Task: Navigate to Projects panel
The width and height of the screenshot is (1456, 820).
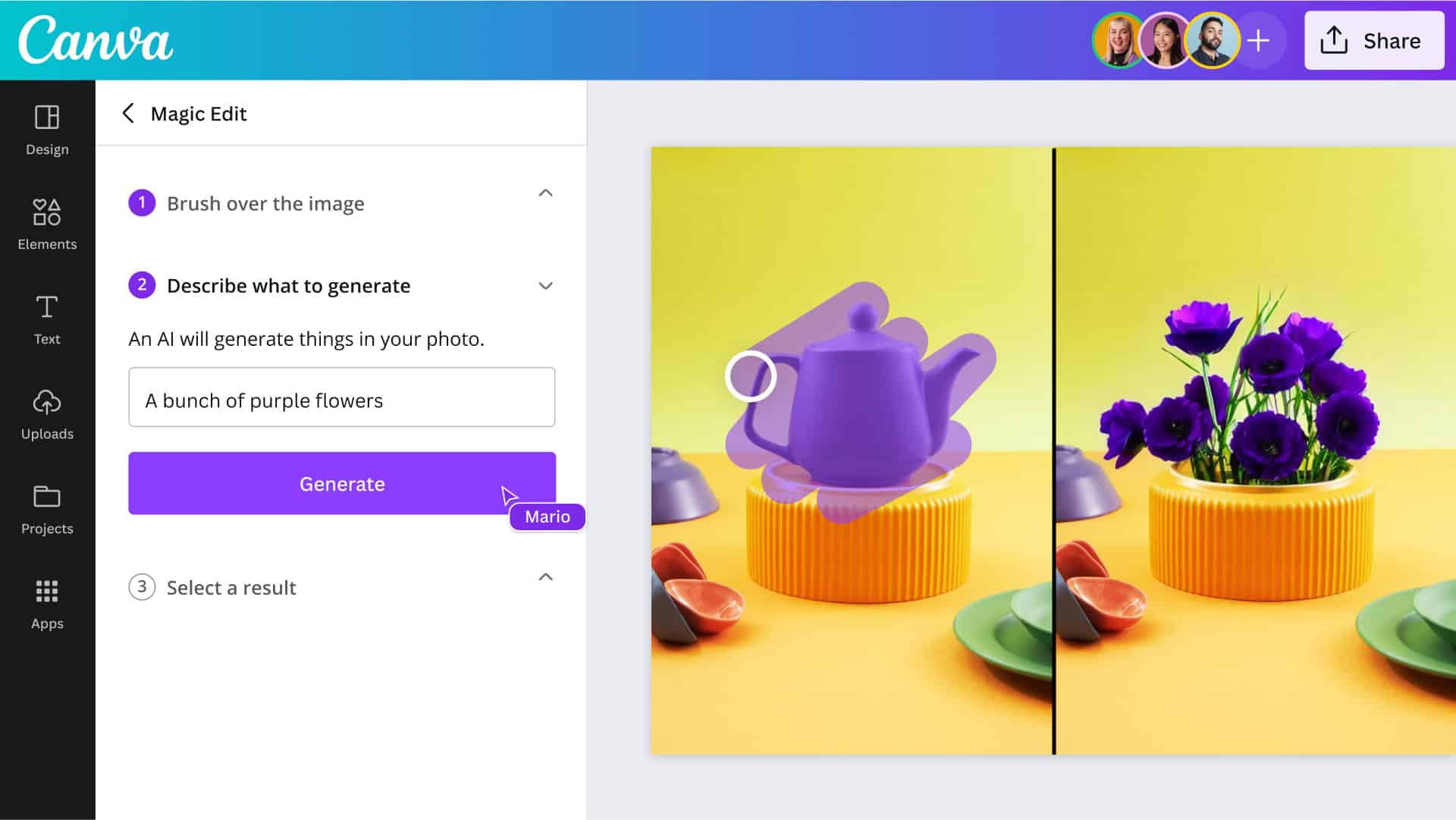Action: [x=47, y=509]
